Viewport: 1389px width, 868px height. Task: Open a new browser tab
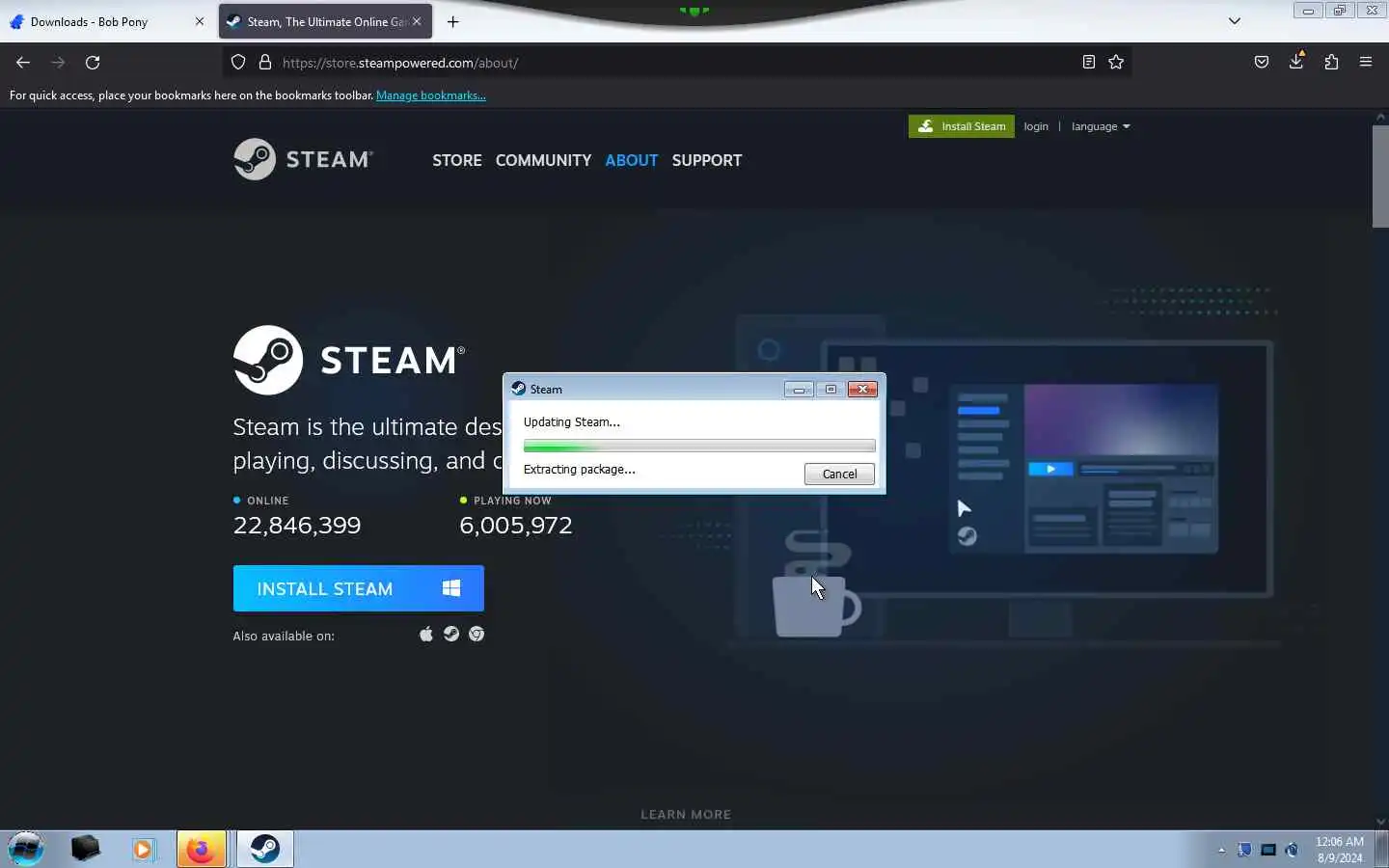[453, 21]
